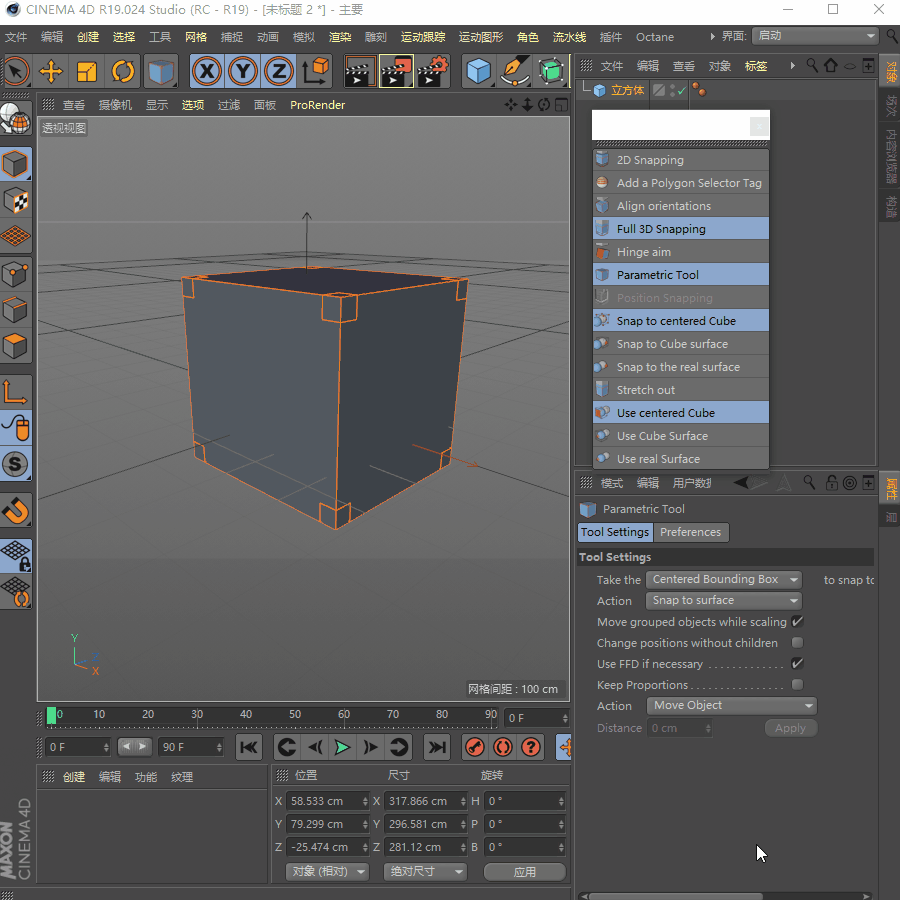Jump to end of animation
This screenshot has width=900, height=900.
point(437,747)
